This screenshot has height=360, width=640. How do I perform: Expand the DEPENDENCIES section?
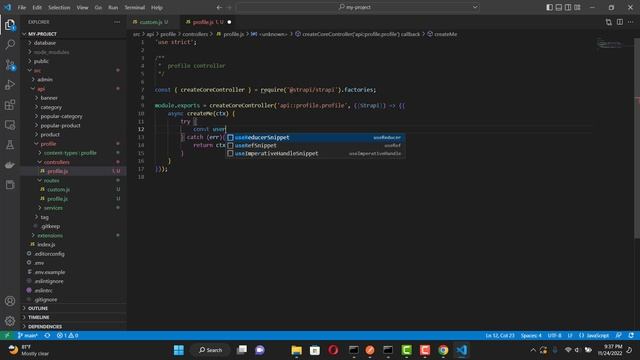74,327
